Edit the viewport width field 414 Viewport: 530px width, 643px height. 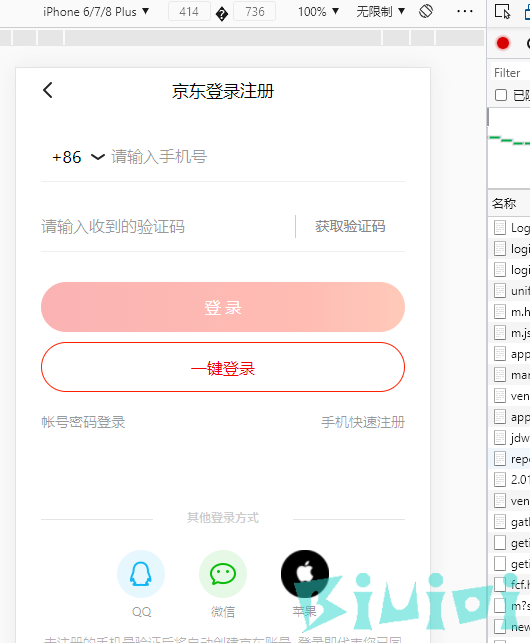click(x=189, y=11)
